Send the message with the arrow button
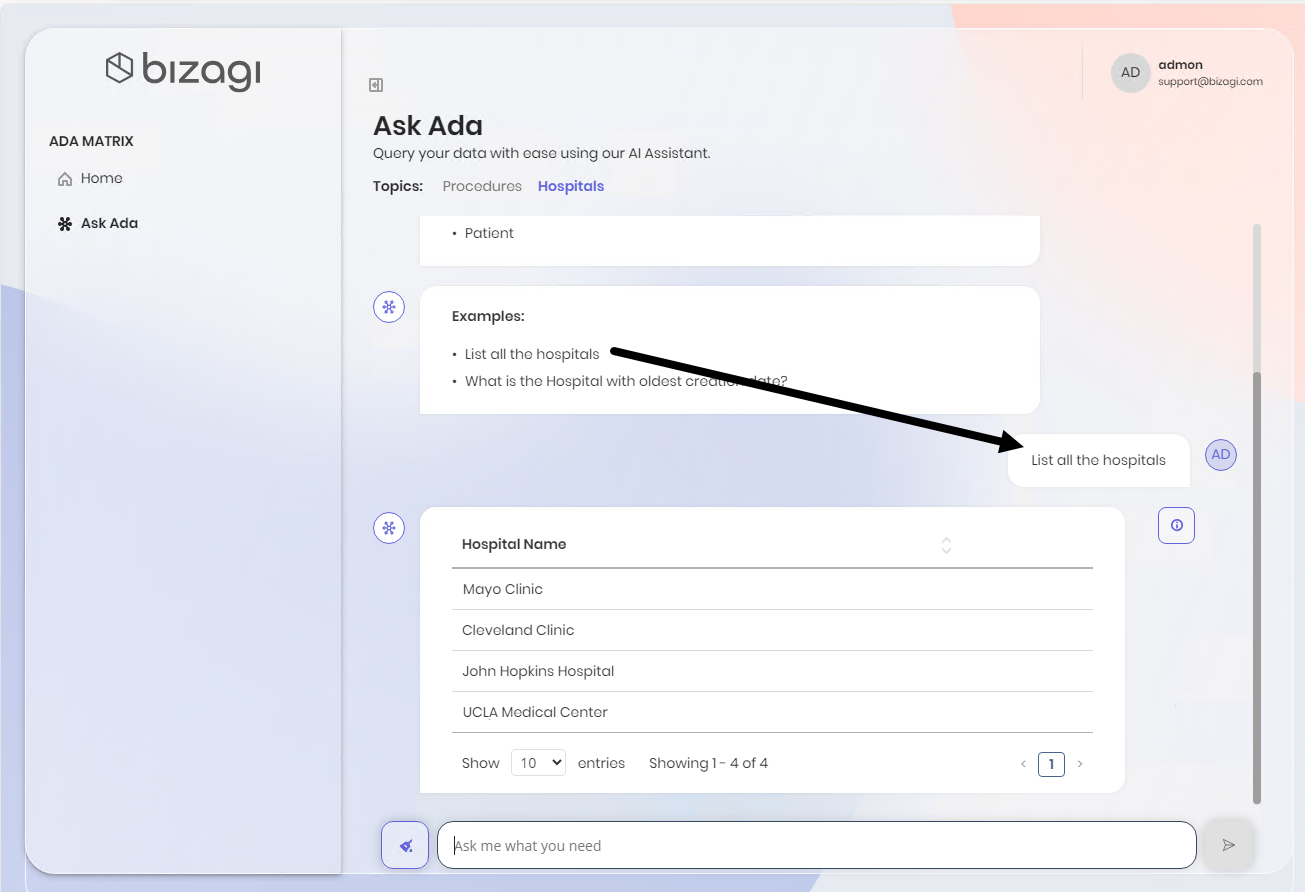The width and height of the screenshot is (1305, 892). [x=1229, y=845]
